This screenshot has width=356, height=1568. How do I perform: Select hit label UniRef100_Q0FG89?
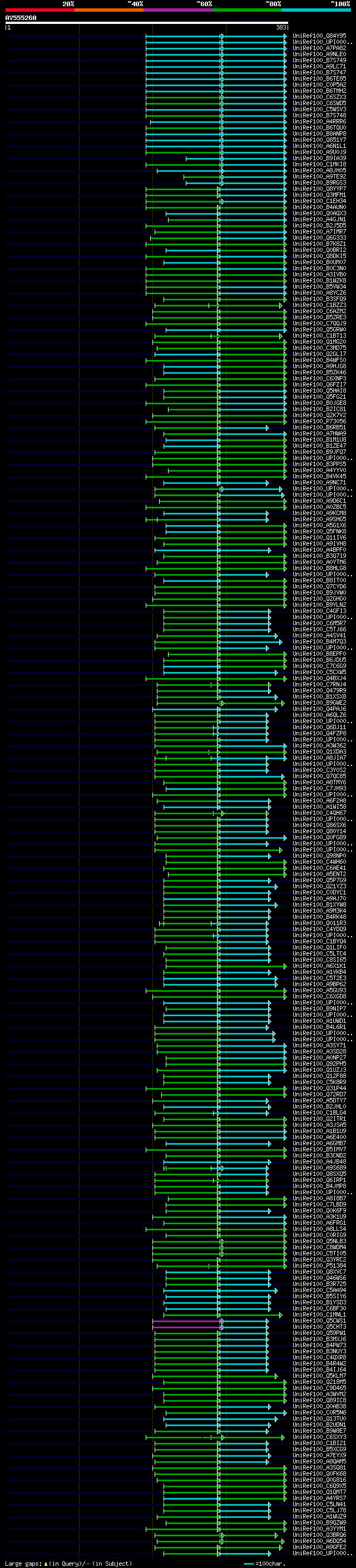(319, 838)
